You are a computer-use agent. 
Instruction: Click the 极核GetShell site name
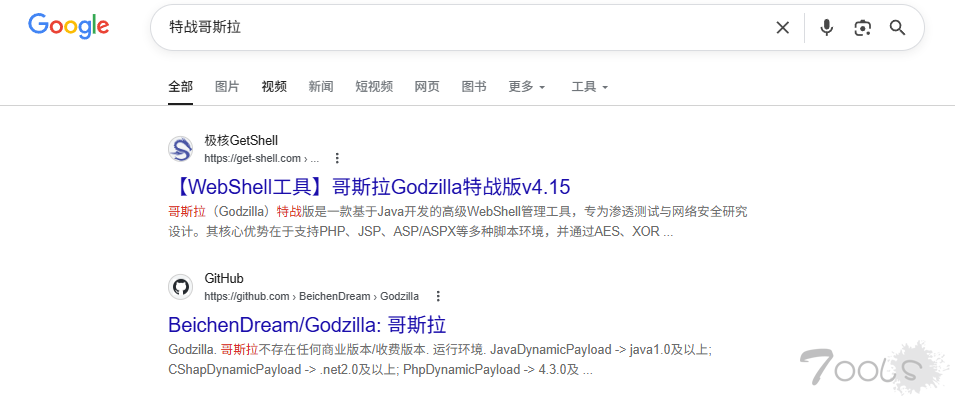241,141
